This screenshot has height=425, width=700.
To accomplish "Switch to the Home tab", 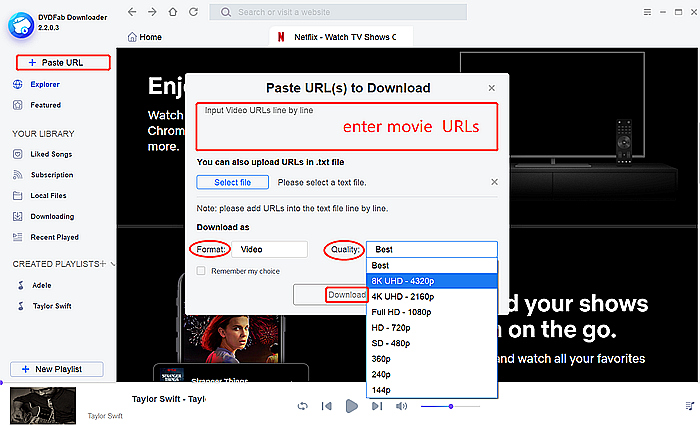I will 148,37.
